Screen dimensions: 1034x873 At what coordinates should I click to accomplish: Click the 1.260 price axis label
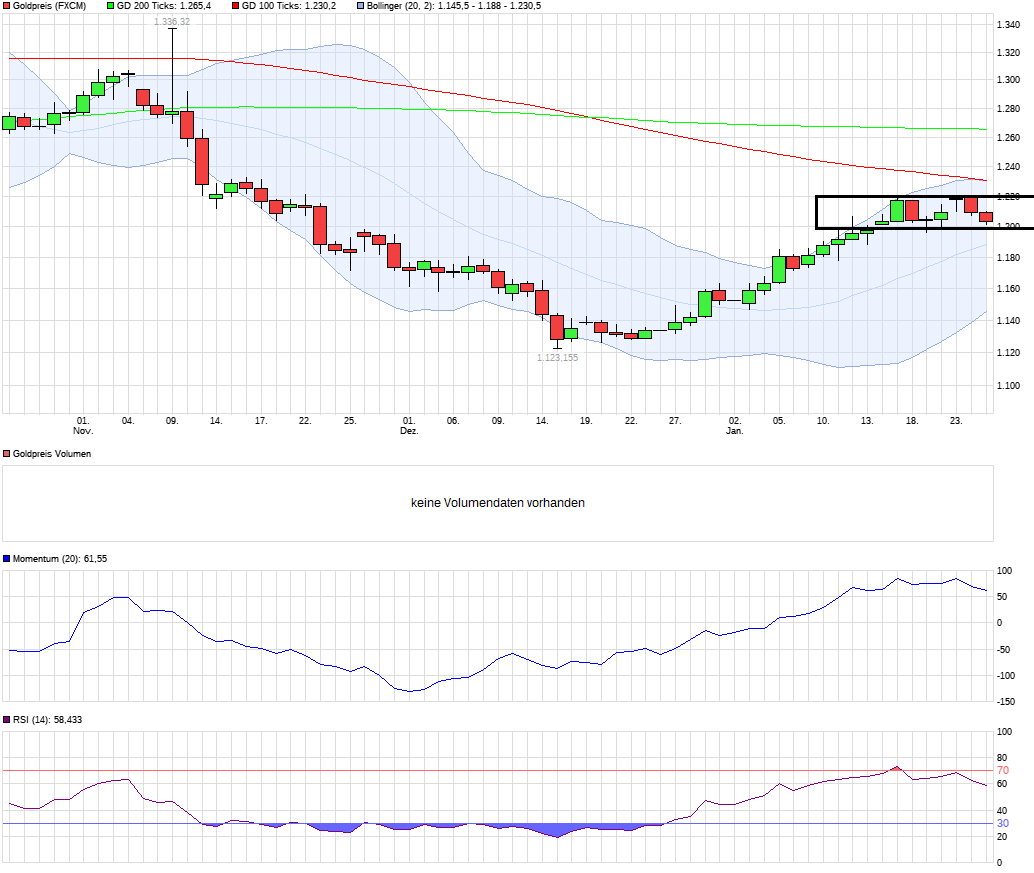(x=1008, y=138)
